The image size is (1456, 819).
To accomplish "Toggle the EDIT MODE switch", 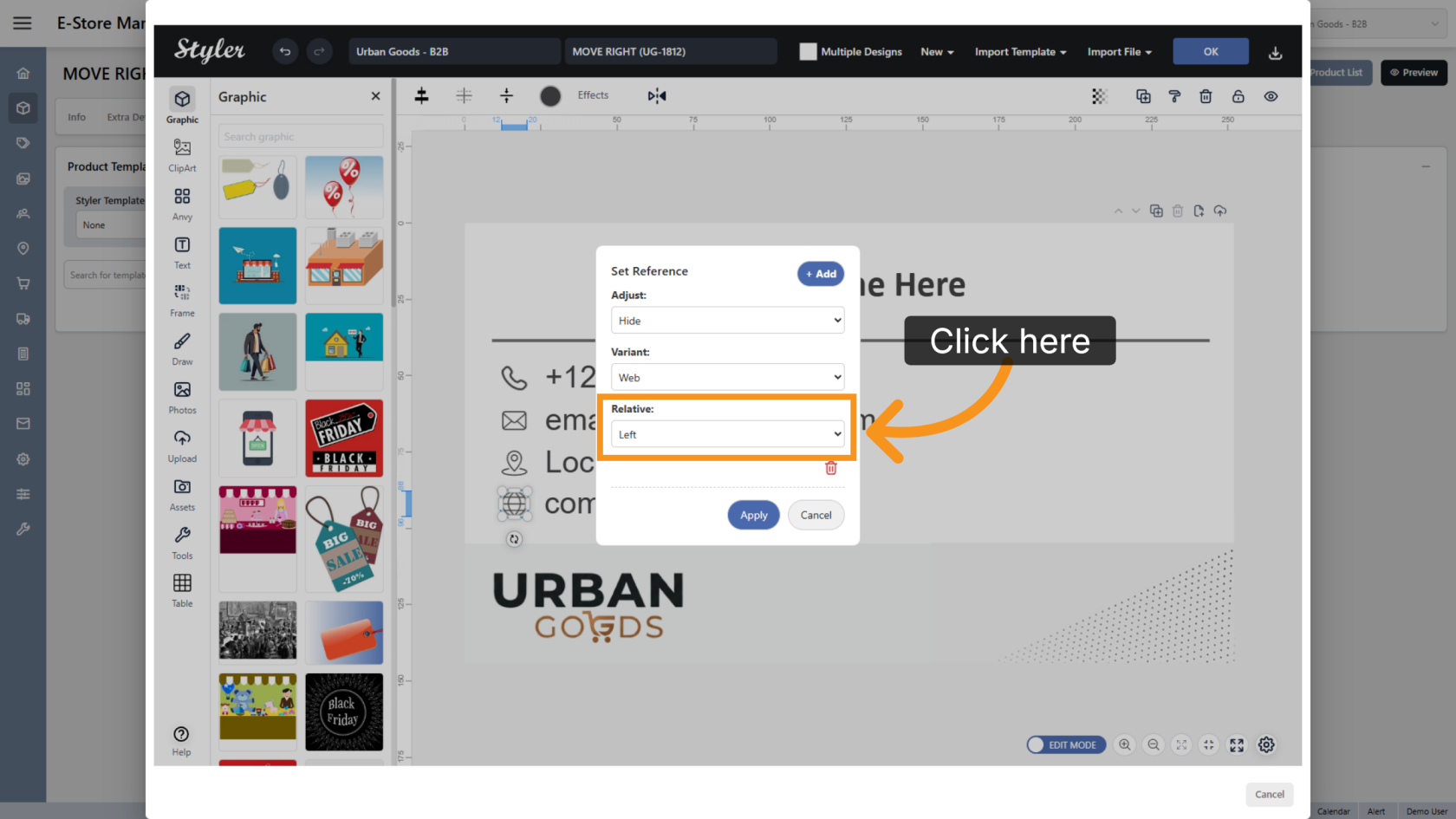I will pyautogui.click(x=1066, y=744).
